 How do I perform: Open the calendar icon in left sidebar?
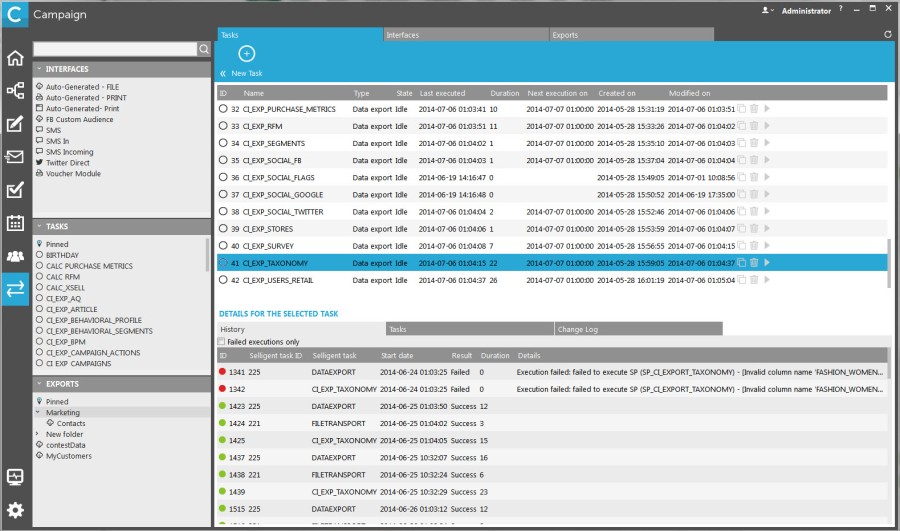[x=15, y=223]
